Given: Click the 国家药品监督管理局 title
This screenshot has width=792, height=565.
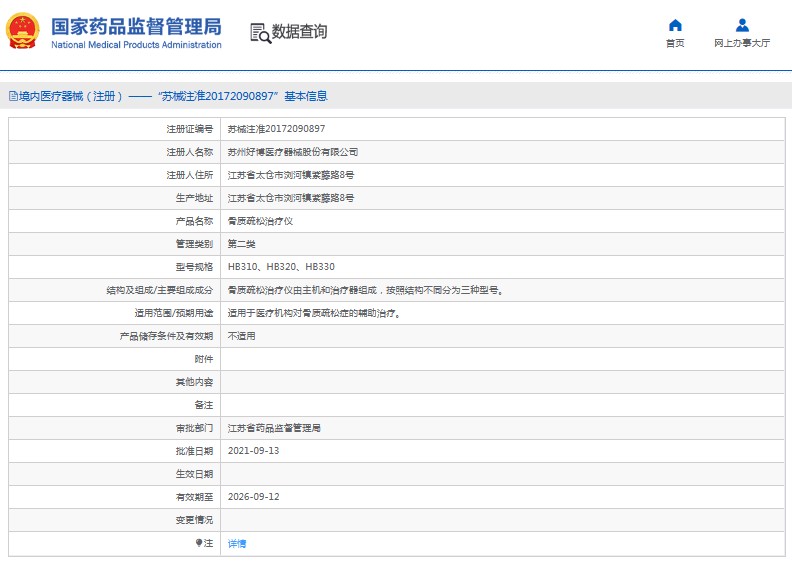Looking at the screenshot, I should point(136,27).
